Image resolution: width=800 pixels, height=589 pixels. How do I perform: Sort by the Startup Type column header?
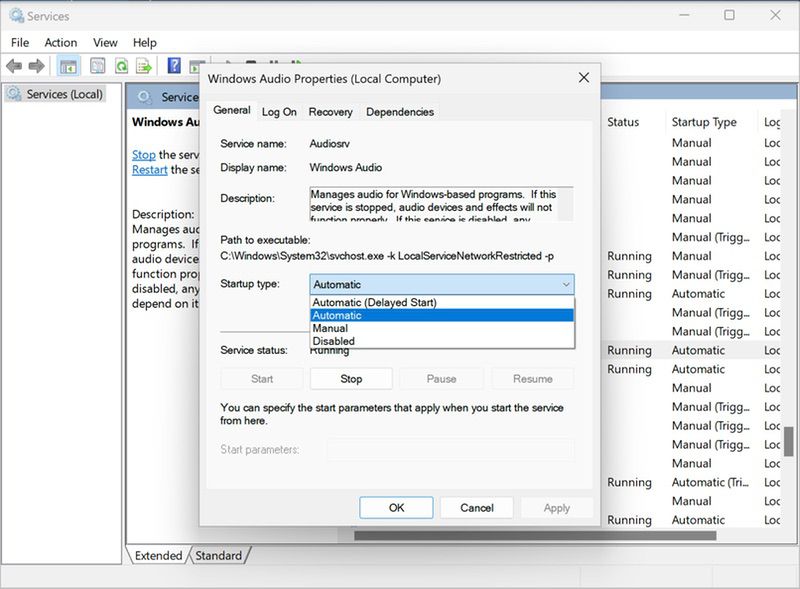(704, 122)
